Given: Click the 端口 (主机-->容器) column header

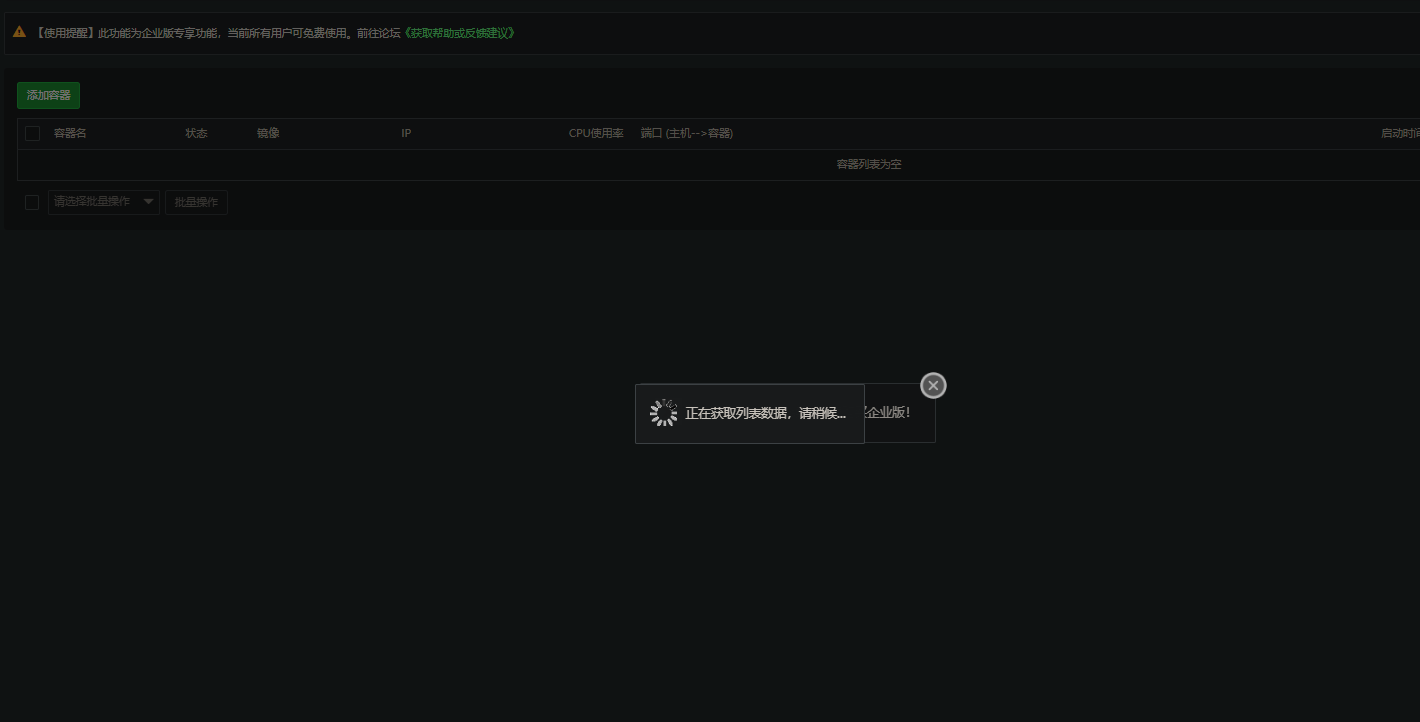Looking at the screenshot, I should click(x=687, y=133).
